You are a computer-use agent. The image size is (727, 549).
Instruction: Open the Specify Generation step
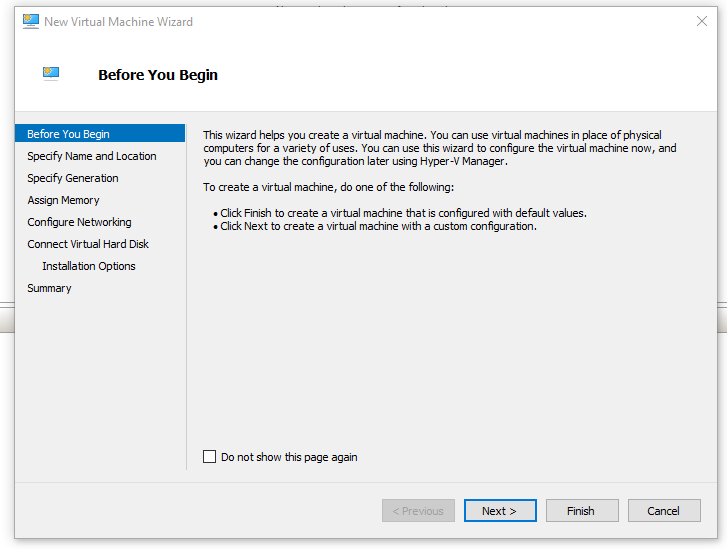[x=73, y=178]
